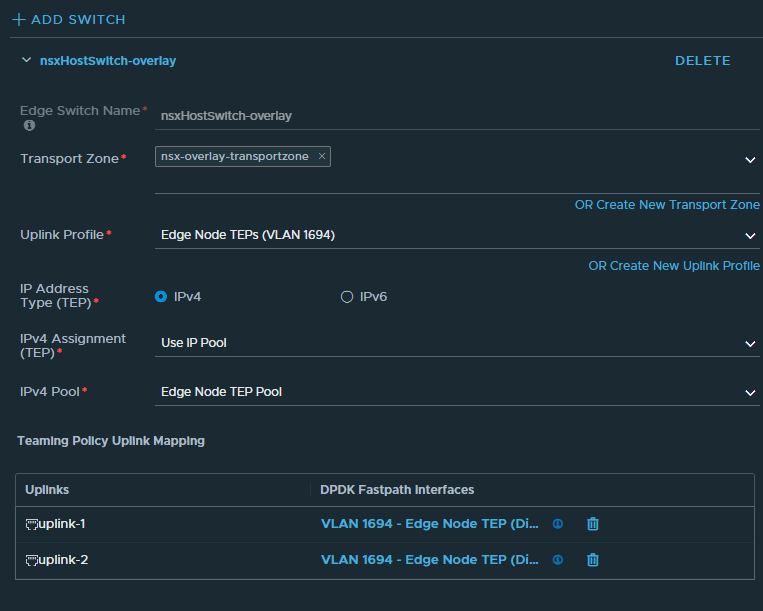Open the Transport Zone dropdown
This screenshot has width=763, height=611.
[750, 159]
